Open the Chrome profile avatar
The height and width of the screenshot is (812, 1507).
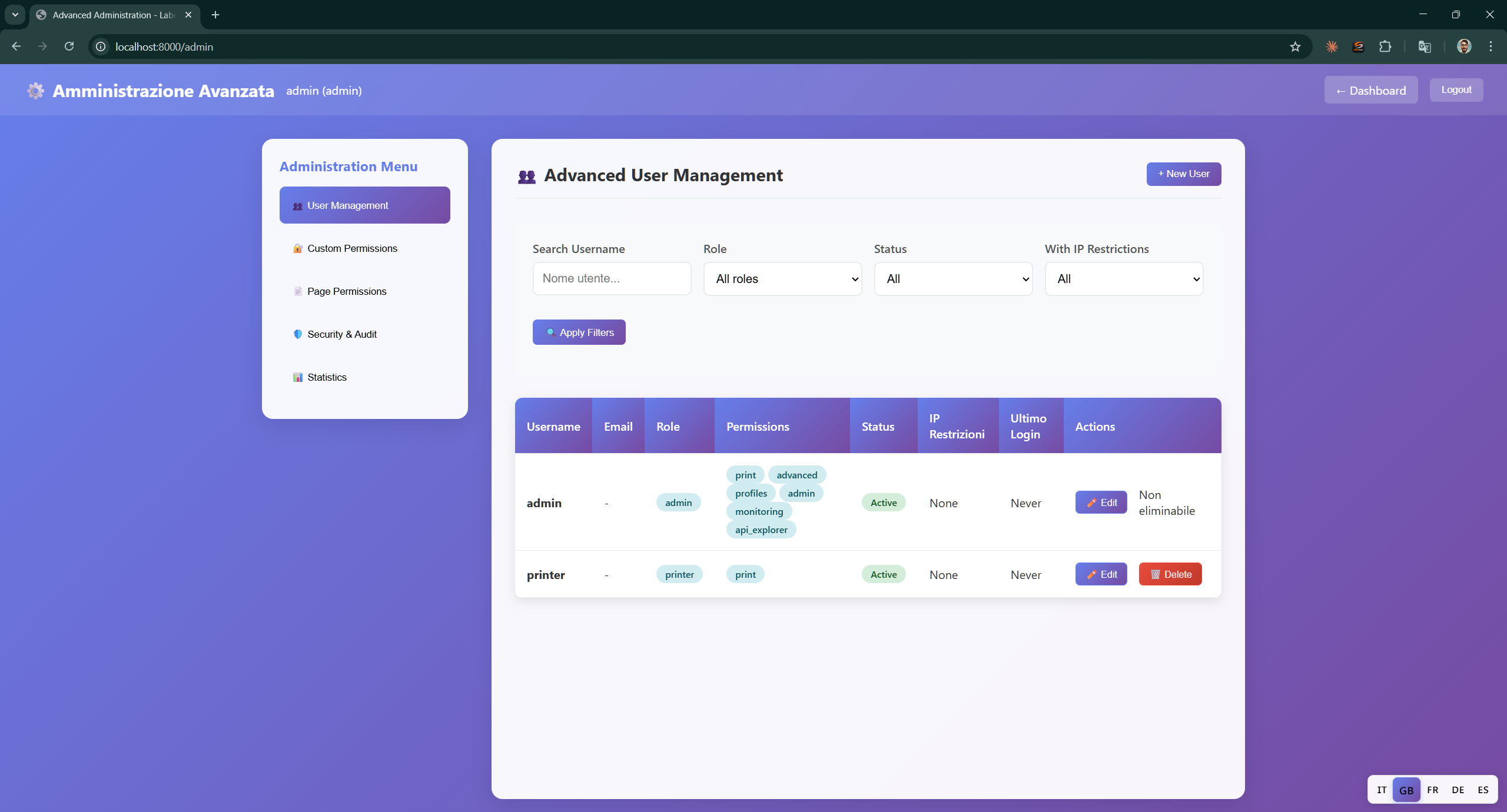pyautogui.click(x=1464, y=46)
